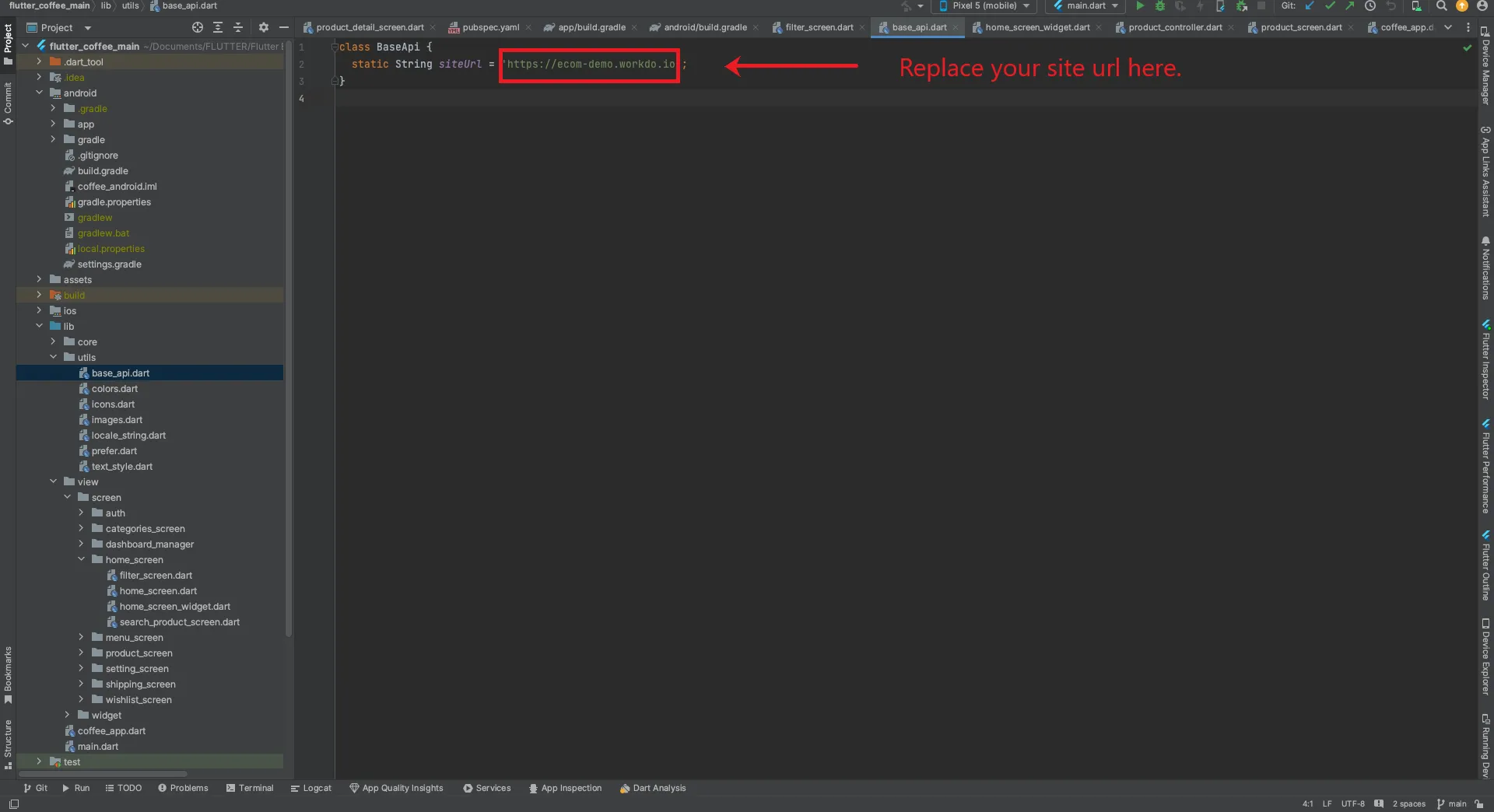
Task: Hide the Project tool window
Action: pos(282,27)
